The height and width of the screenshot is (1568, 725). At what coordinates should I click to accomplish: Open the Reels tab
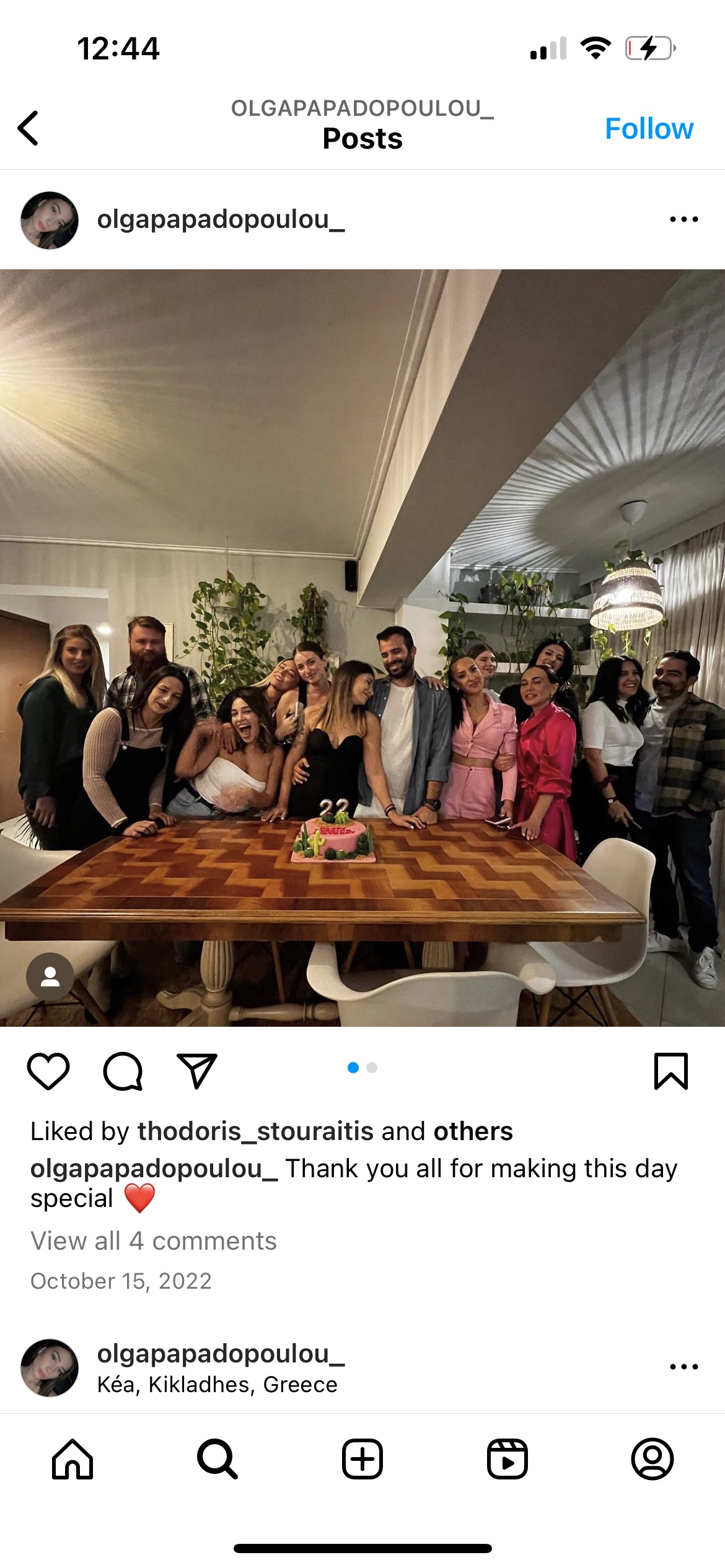pos(507,1459)
